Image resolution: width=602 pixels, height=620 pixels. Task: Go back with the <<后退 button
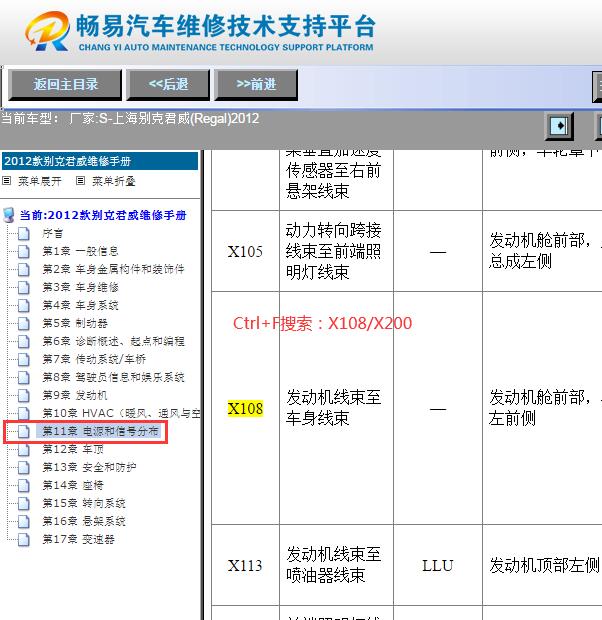(168, 84)
